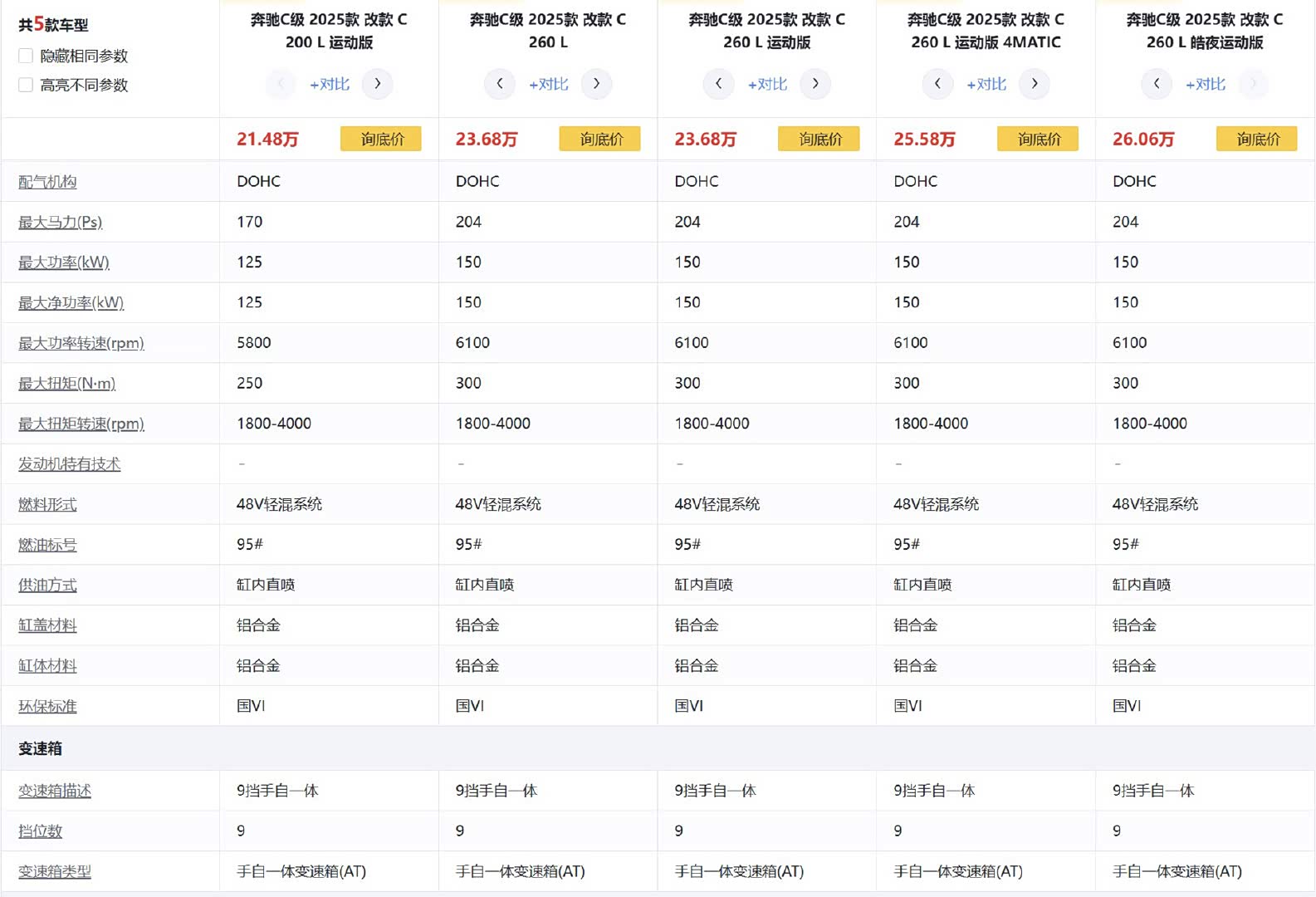Click the next arrow under C 260 L 运动版
The height and width of the screenshot is (897, 1316).
815,84
